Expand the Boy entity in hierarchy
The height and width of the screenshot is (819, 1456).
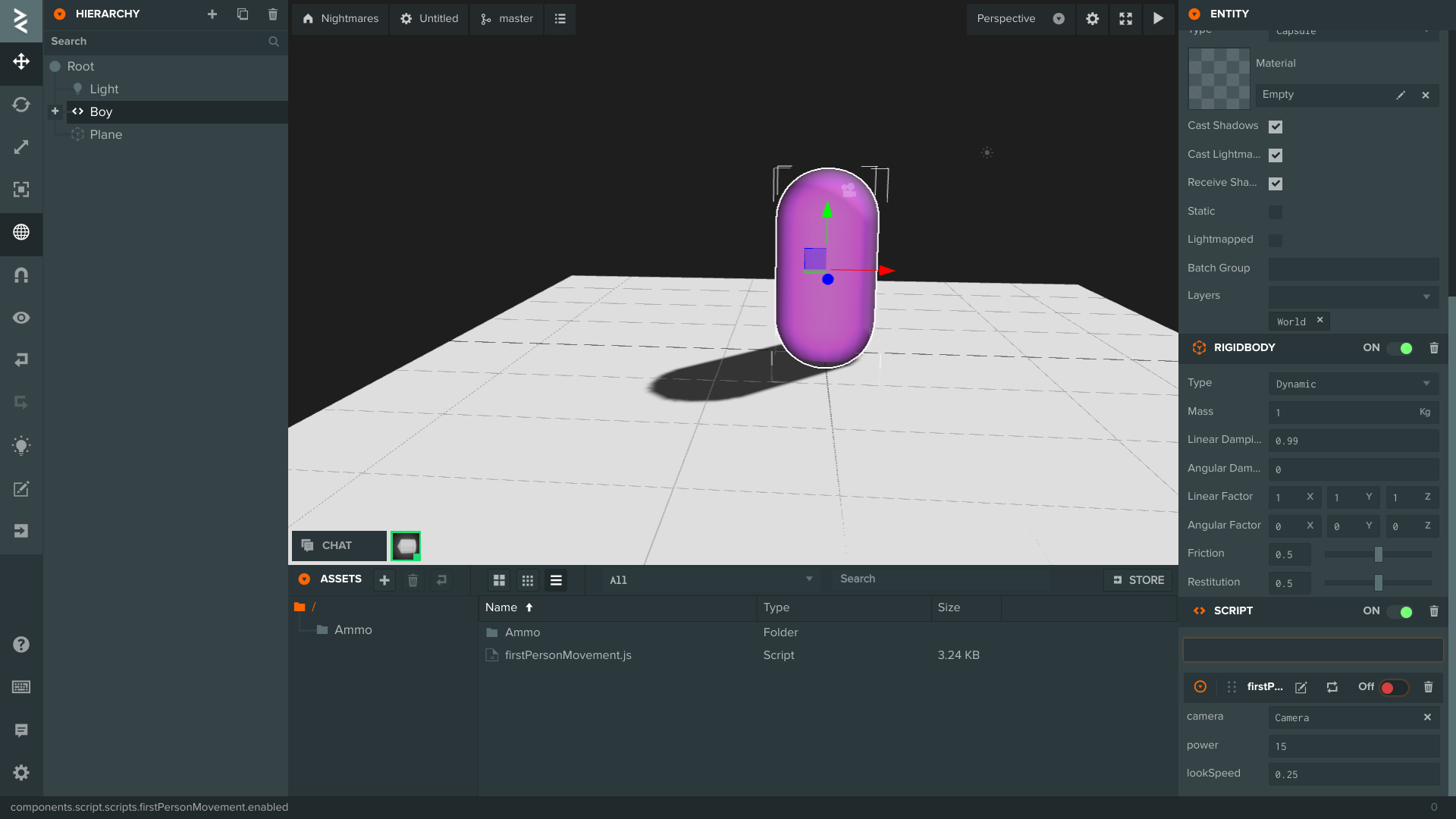click(55, 111)
